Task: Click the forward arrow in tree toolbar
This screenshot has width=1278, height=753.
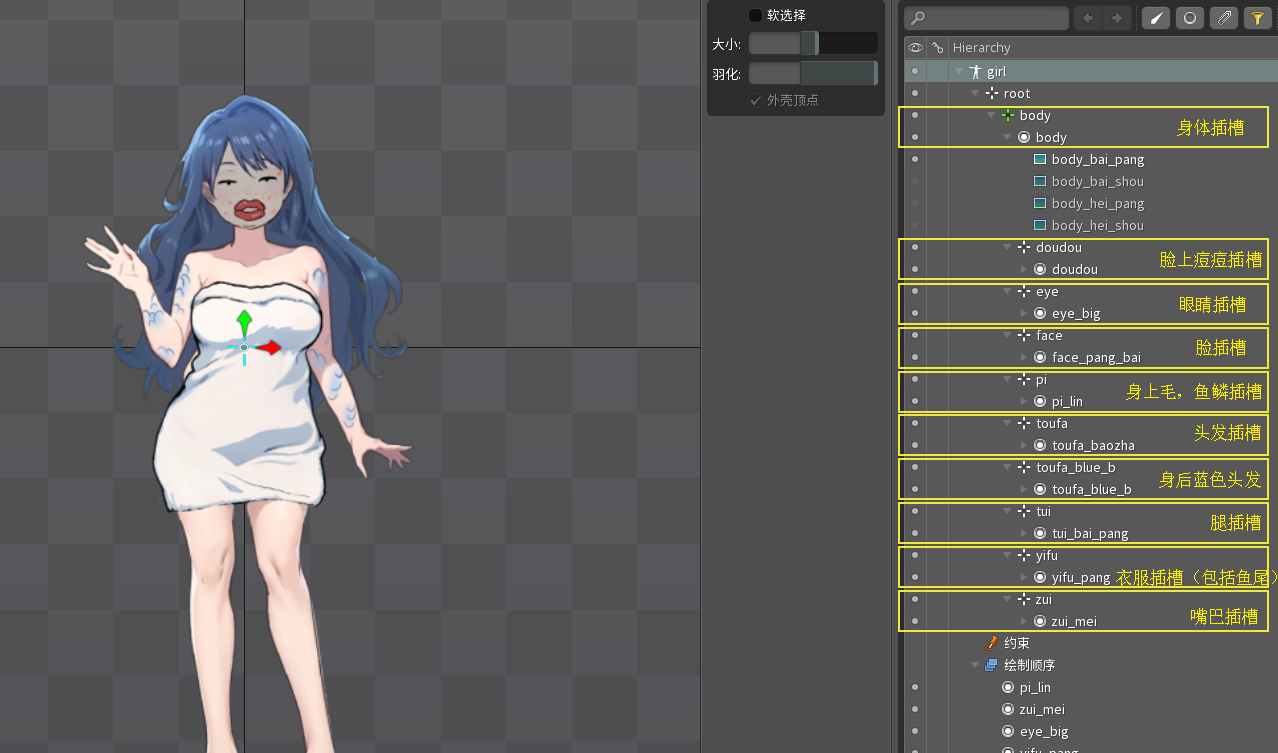Action: 1116,18
